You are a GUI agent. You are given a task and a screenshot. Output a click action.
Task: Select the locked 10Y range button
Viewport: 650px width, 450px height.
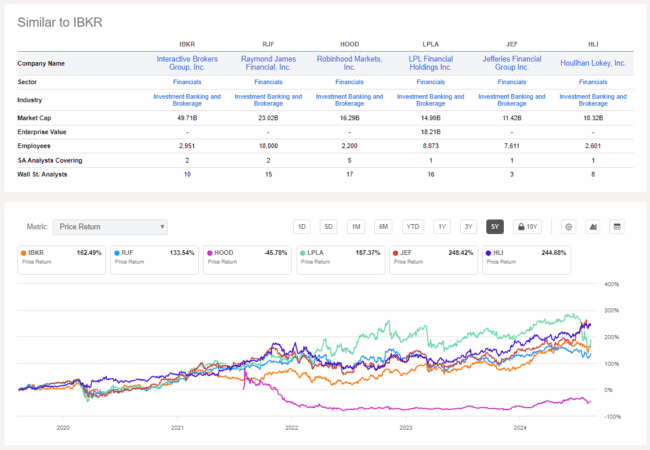pos(527,227)
